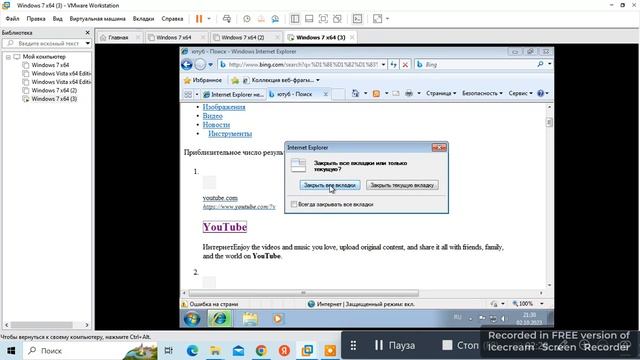Screen dimensions: 640x360
Task: Open the 'Страница' dropdown menu in IE
Action: (441, 93)
